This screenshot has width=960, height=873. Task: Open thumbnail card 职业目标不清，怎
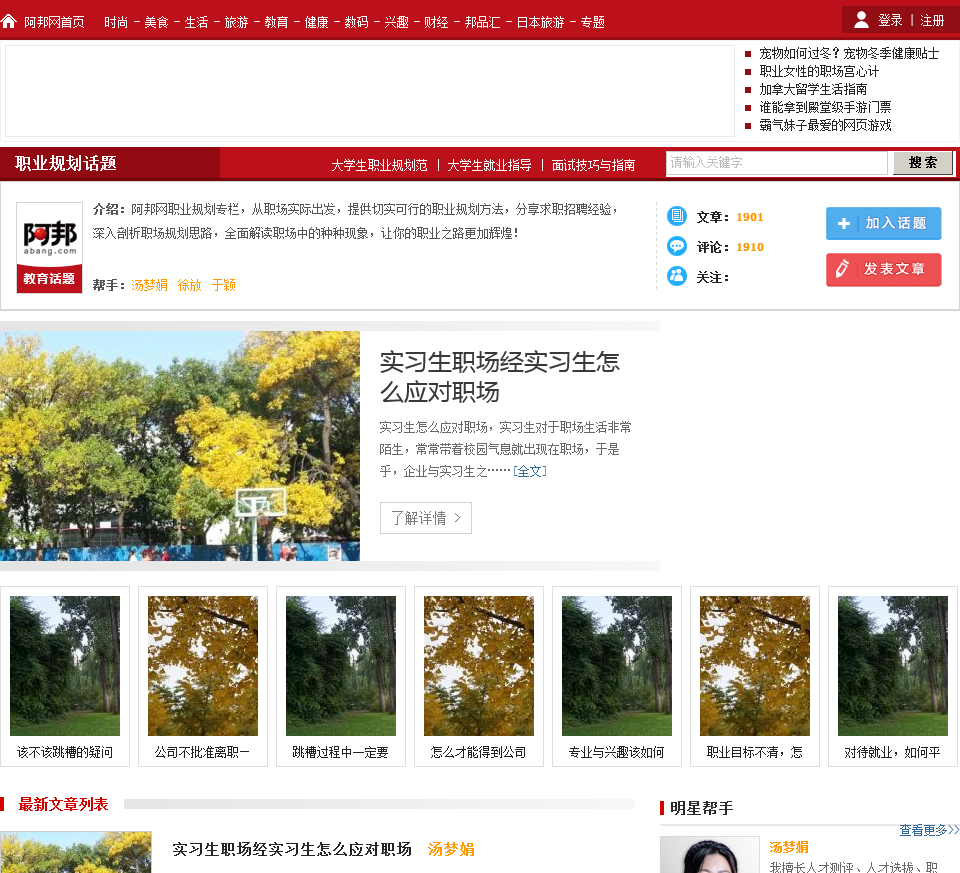pyautogui.click(x=755, y=676)
